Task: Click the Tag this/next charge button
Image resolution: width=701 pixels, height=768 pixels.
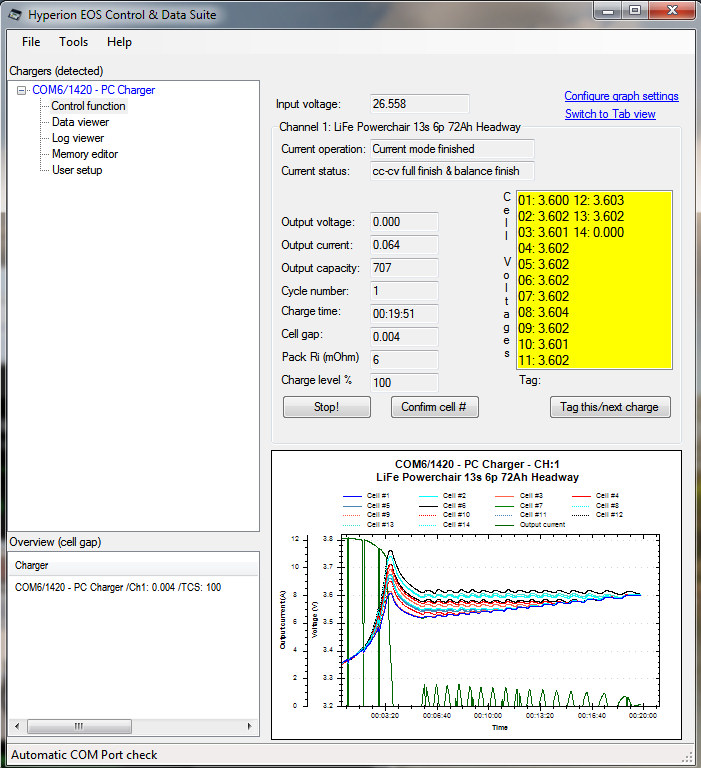Action: click(610, 407)
